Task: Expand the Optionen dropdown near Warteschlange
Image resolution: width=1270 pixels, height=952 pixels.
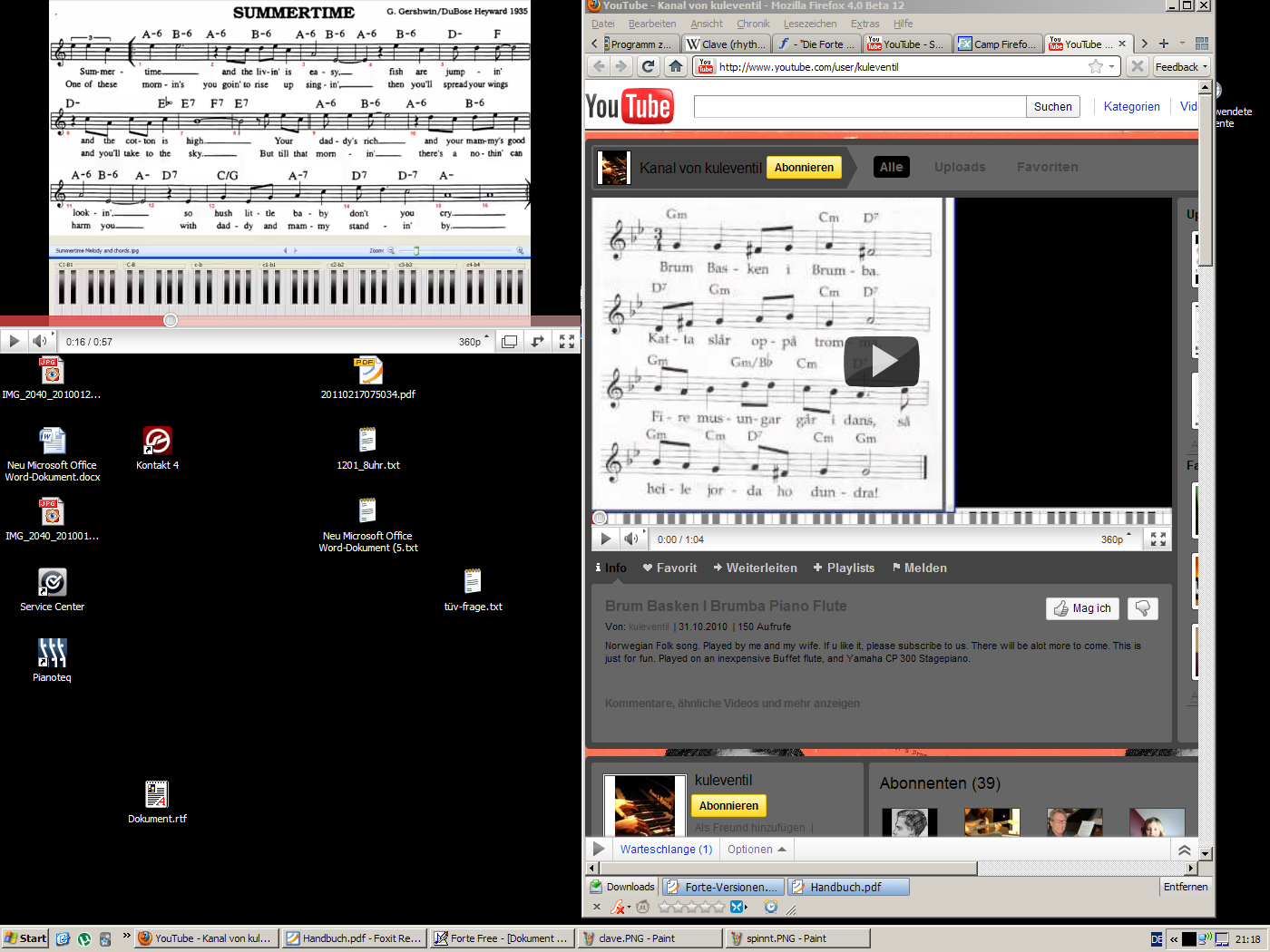Action: coord(756,849)
